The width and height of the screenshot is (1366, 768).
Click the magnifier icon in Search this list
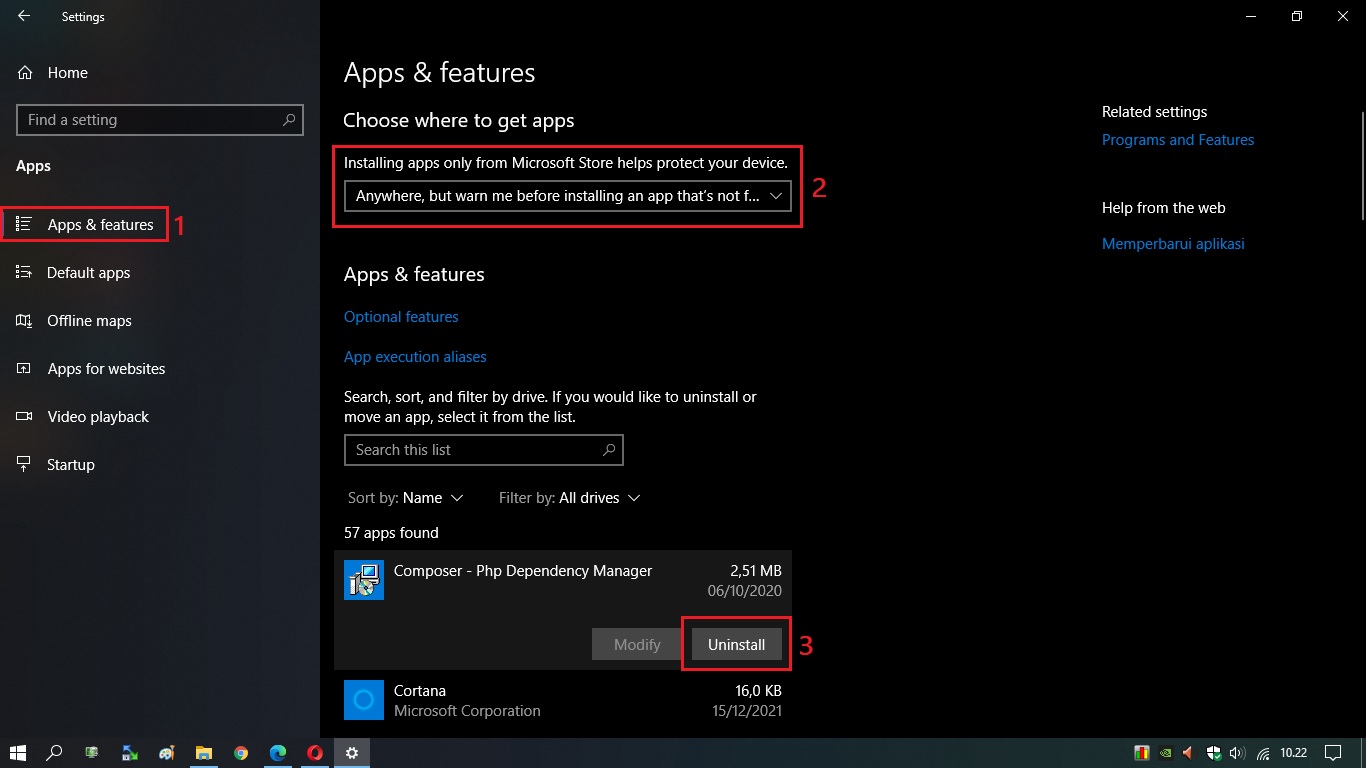[609, 450]
